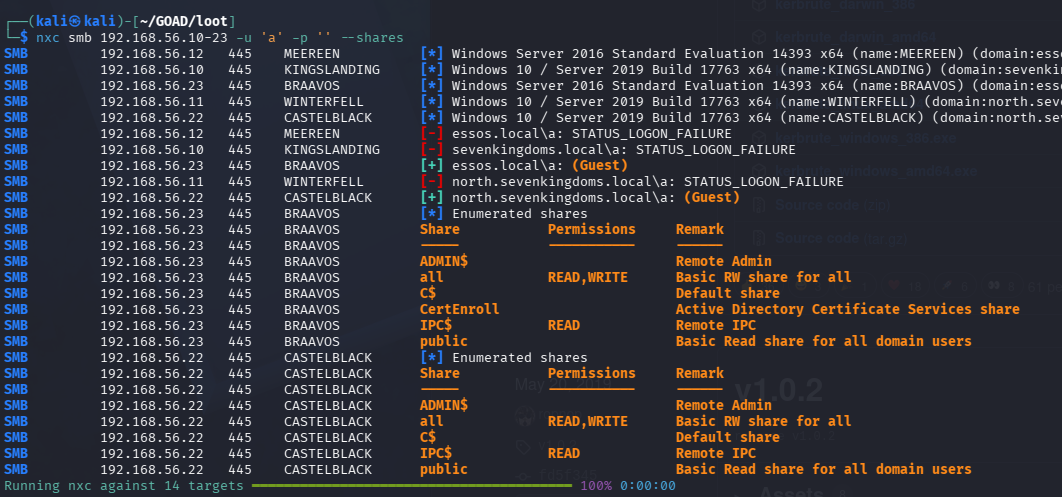This screenshot has height=497, width=1062.
Task: Click Basic Read share remark for CASTELBLACK public
Action: 824,469
